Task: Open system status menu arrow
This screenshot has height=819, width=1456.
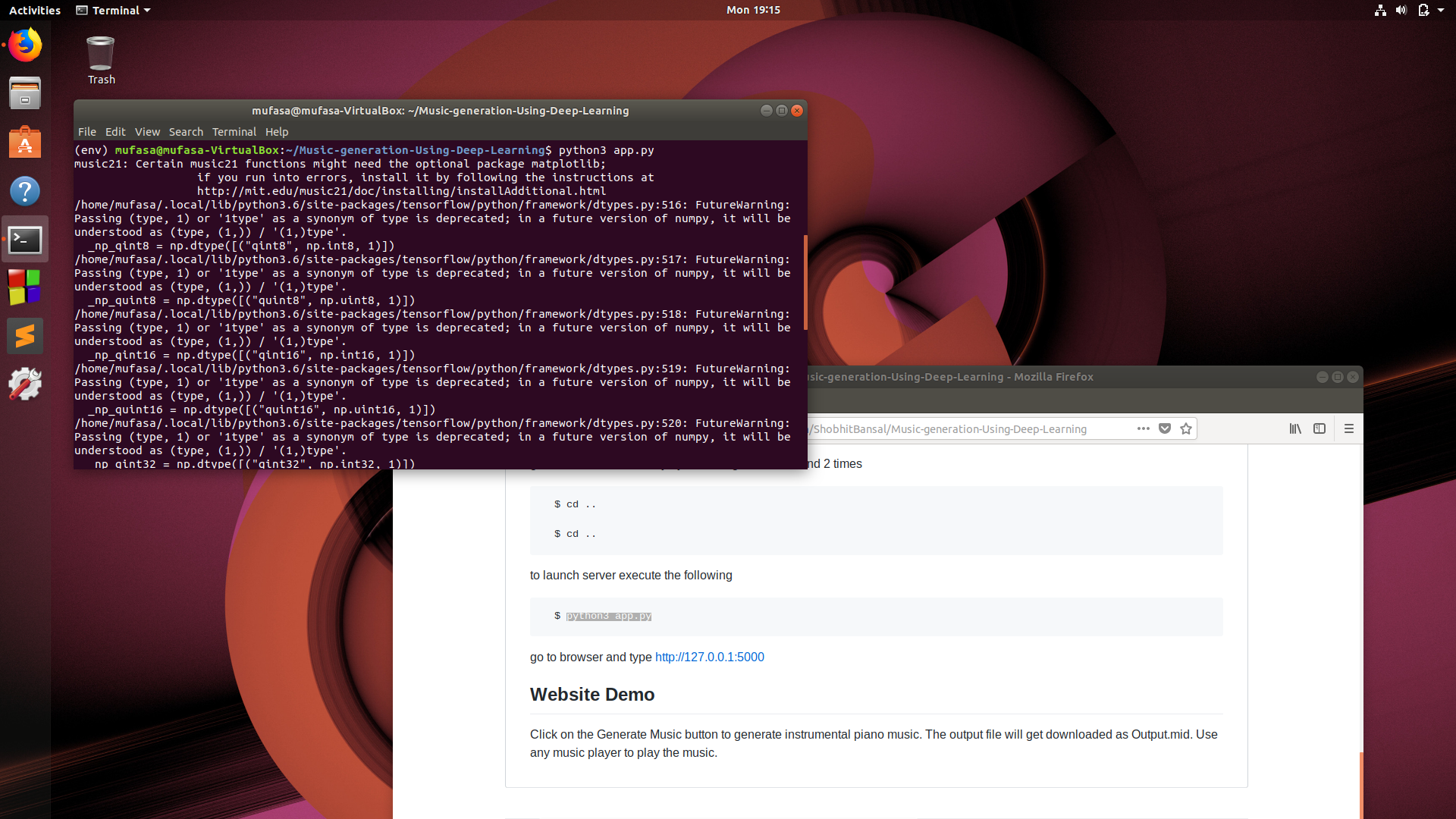Action: (x=1441, y=10)
